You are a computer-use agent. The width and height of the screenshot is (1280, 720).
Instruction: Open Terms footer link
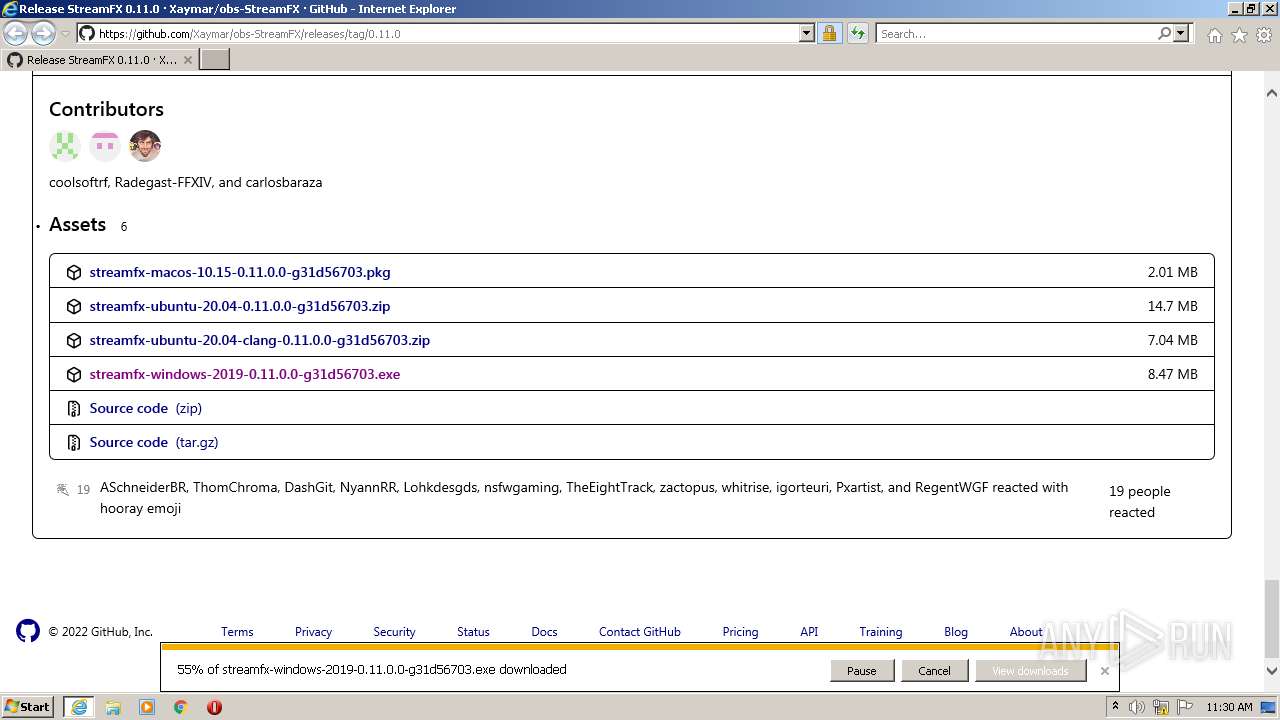(237, 632)
